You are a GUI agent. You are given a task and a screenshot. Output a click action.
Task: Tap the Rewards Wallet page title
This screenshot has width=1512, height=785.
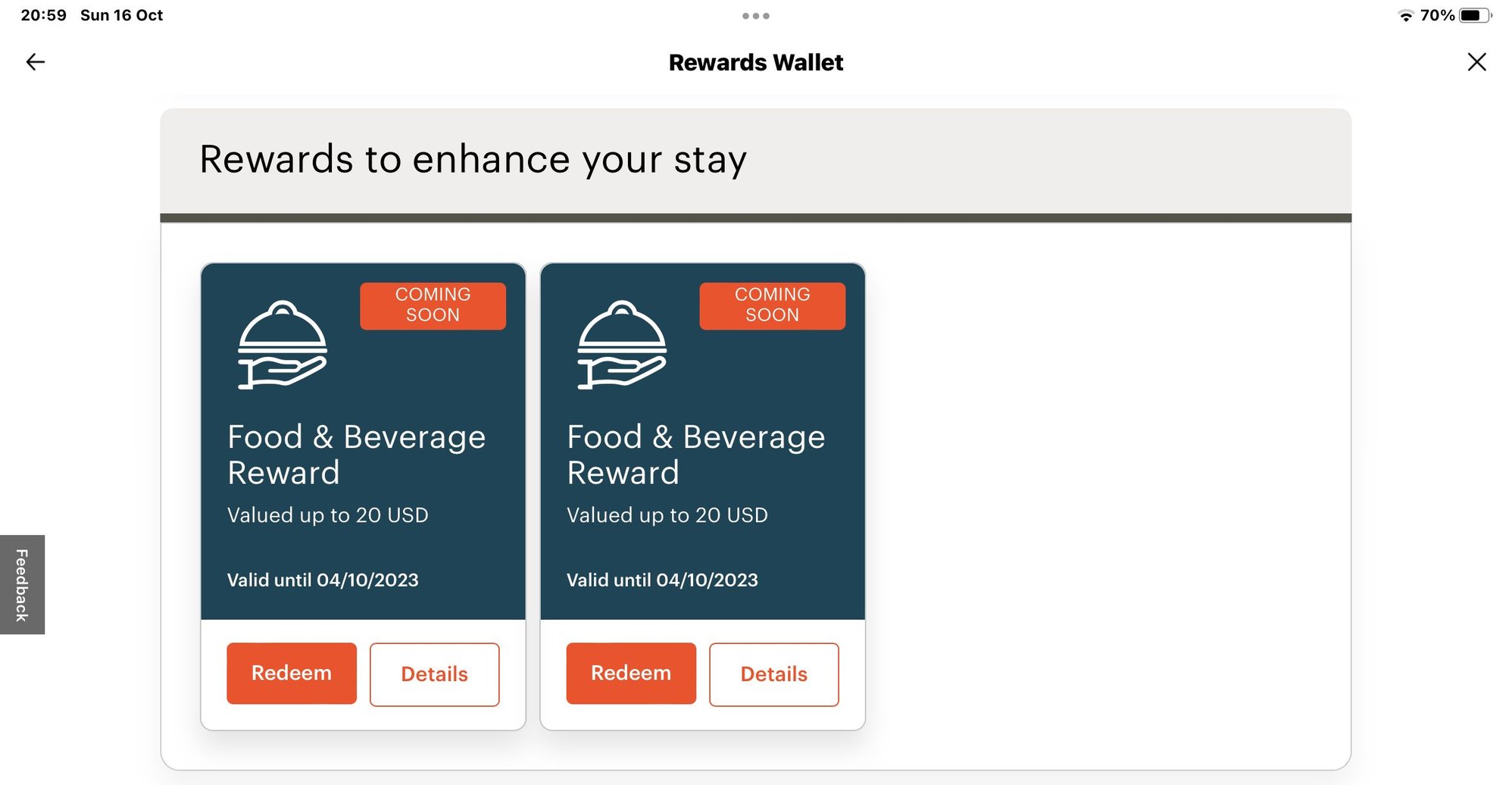point(755,62)
